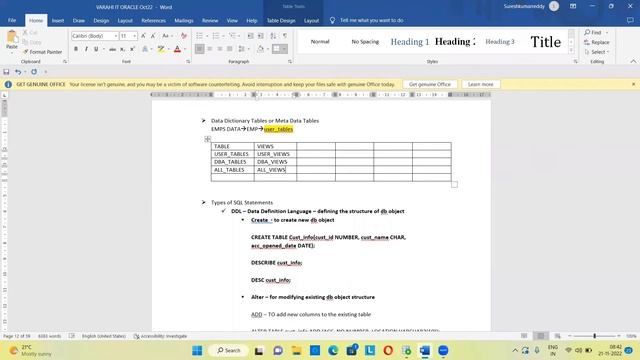Image resolution: width=640 pixels, height=360 pixels.
Task: Open Font dialog launcher
Action: click(188, 62)
